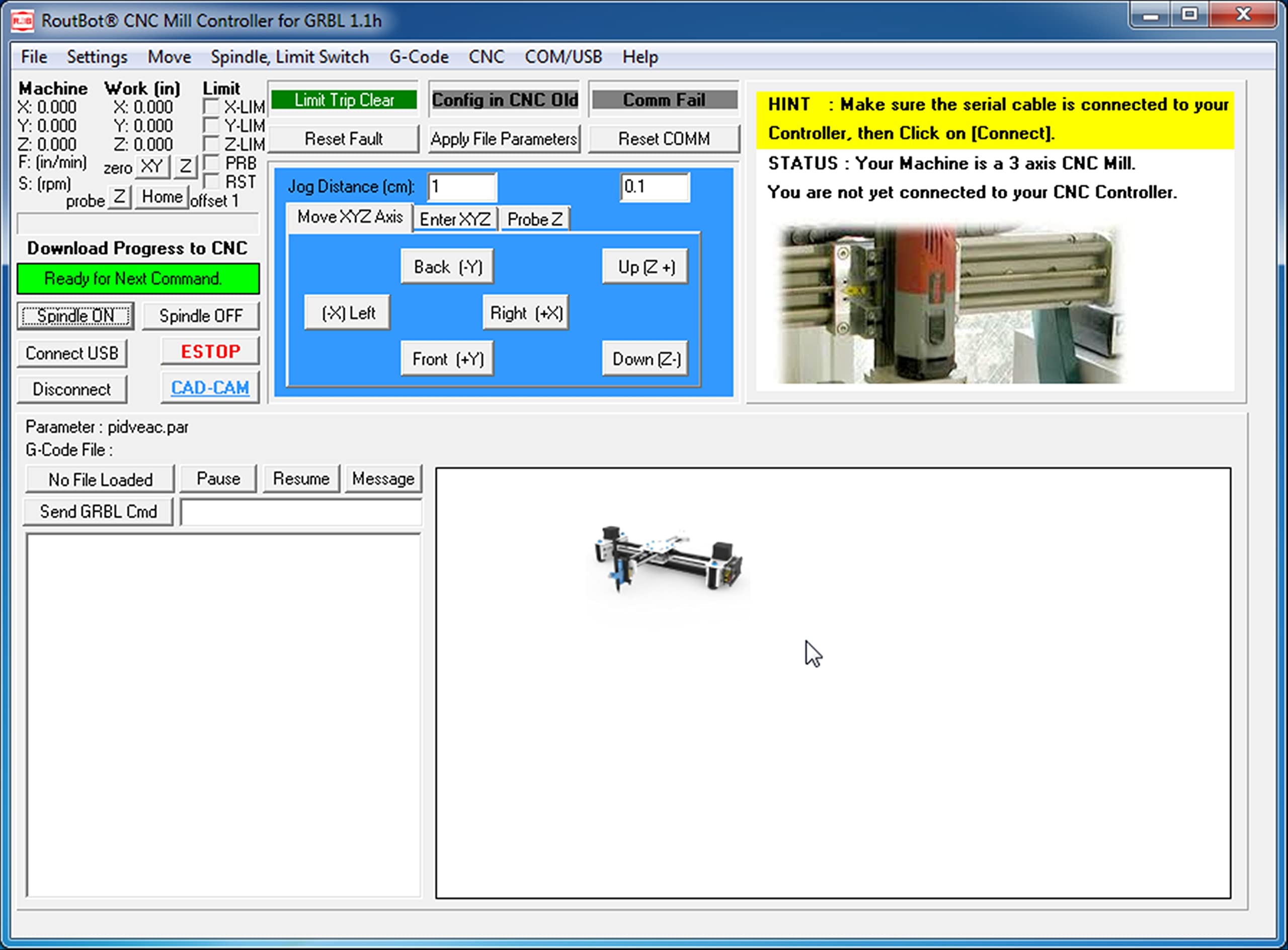Click Send GRBL Cmd button
Viewport: 1288px width, 950px height.
98,512
